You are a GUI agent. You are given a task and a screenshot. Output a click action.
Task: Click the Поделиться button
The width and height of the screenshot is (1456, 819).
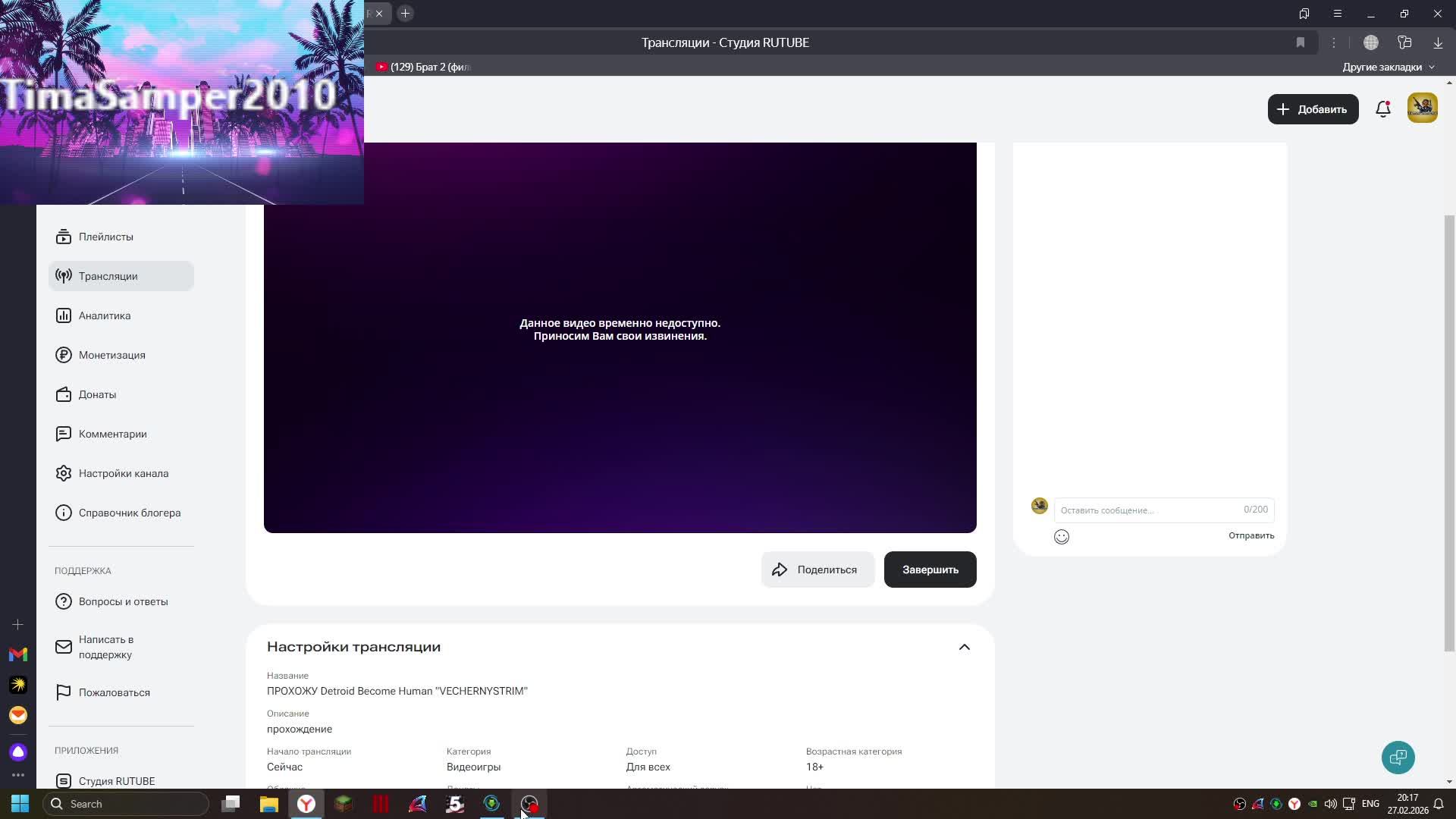pyautogui.click(x=817, y=570)
